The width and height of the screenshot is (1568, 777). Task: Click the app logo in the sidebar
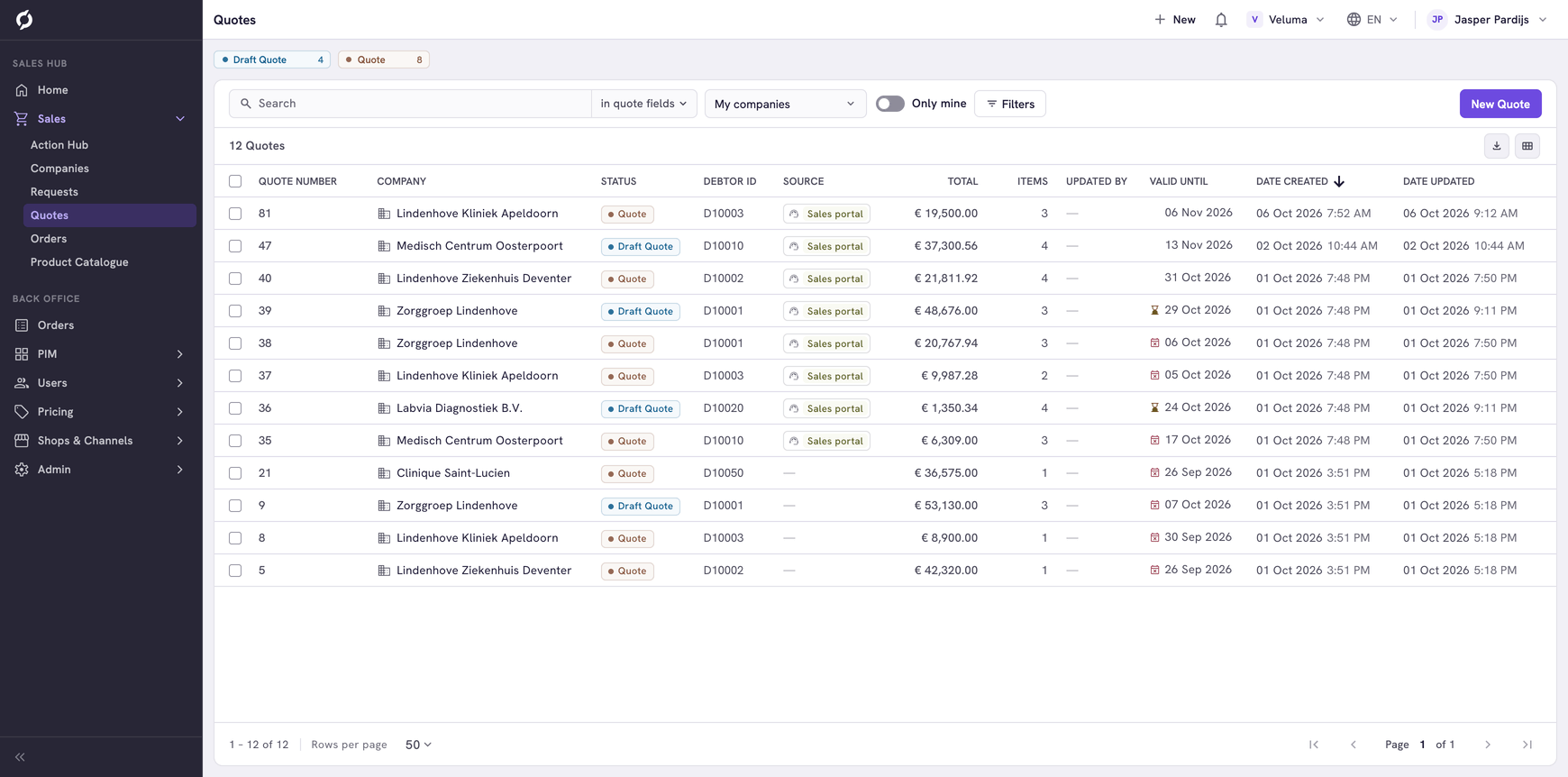[24, 20]
